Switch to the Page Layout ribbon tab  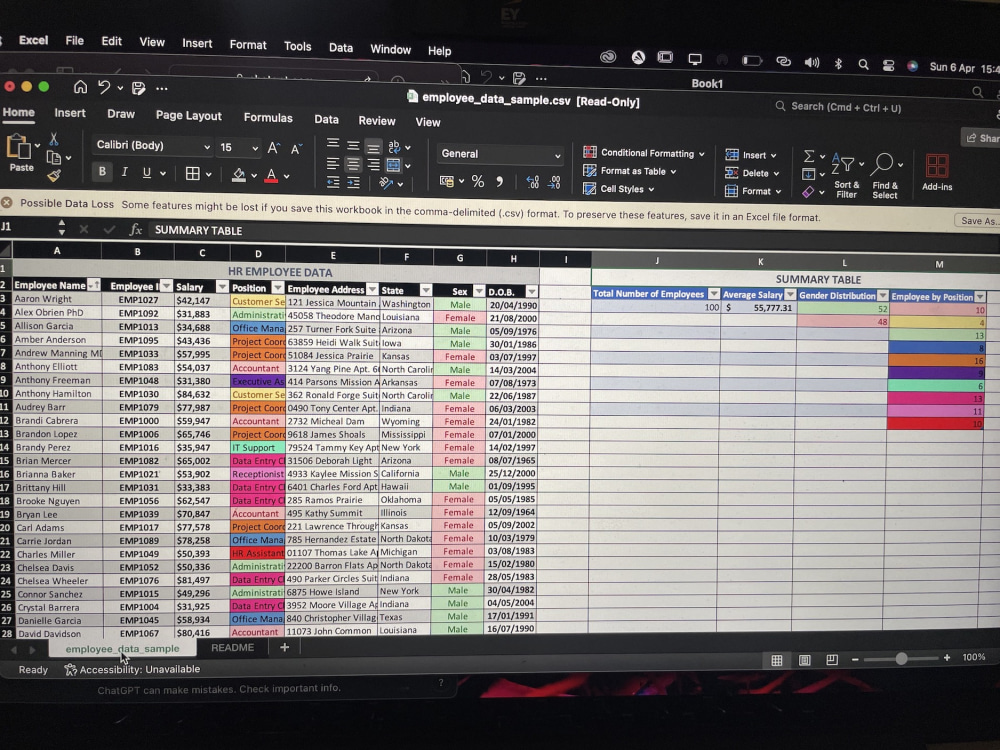(189, 115)
